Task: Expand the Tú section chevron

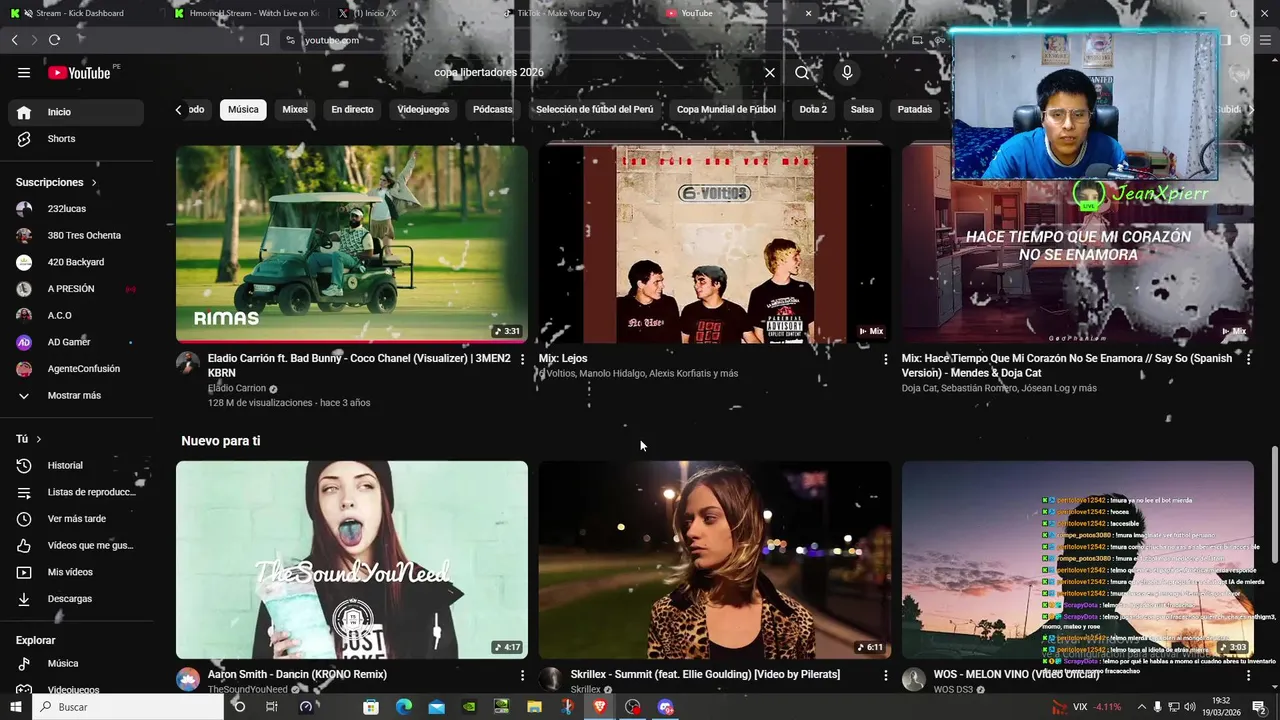Action: (39, 439)
